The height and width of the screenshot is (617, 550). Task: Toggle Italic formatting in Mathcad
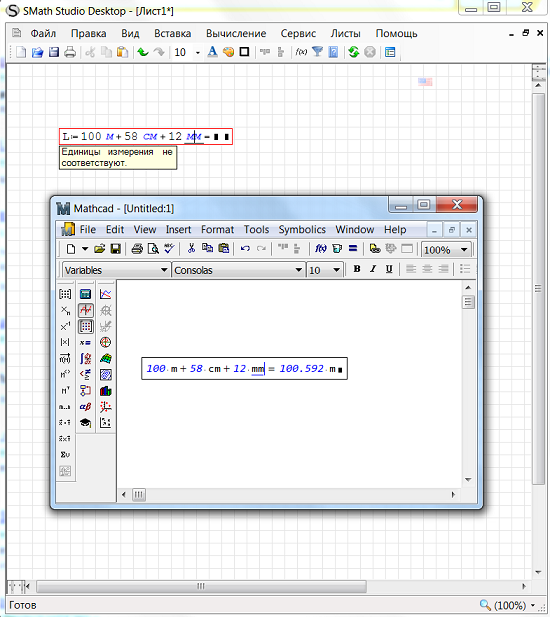(373, 269)
